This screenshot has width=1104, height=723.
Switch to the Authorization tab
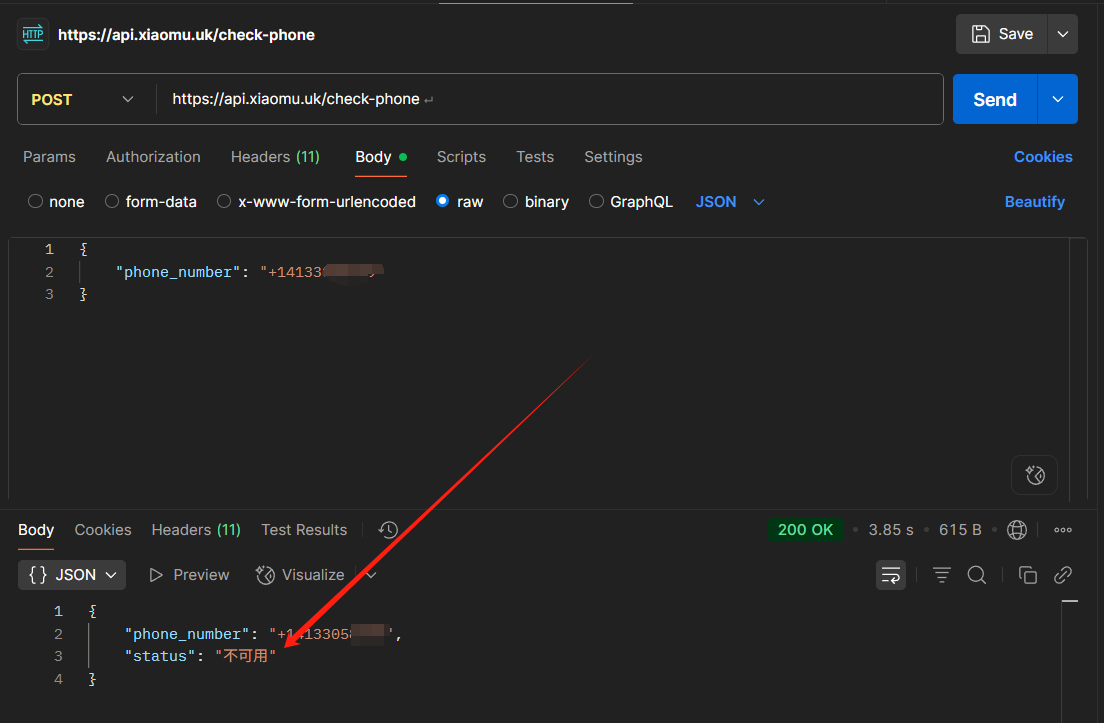pyautogui.click(x=153, y=157)
